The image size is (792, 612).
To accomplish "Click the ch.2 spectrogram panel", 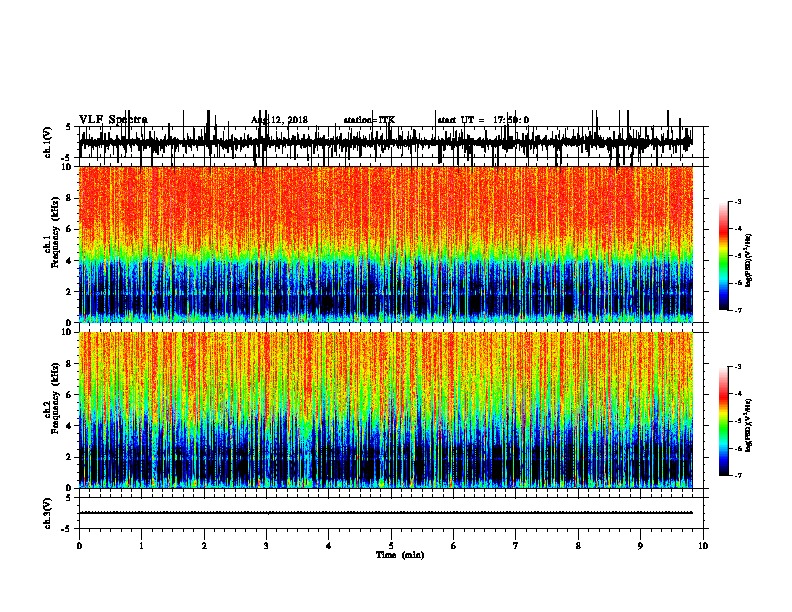I will [386, 410].
